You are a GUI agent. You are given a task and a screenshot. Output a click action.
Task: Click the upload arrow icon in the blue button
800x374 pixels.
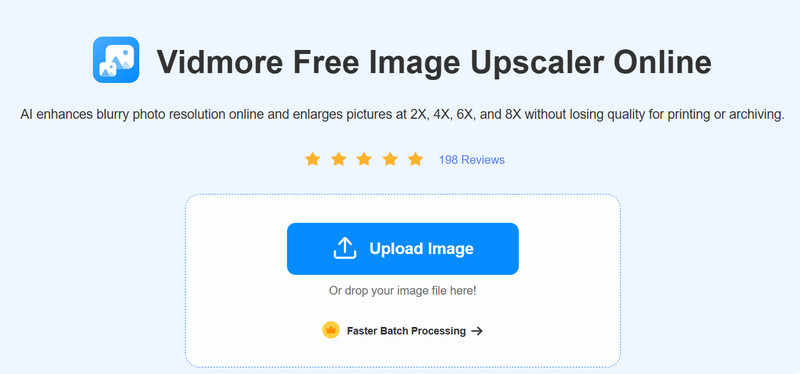tap(345, 248)
